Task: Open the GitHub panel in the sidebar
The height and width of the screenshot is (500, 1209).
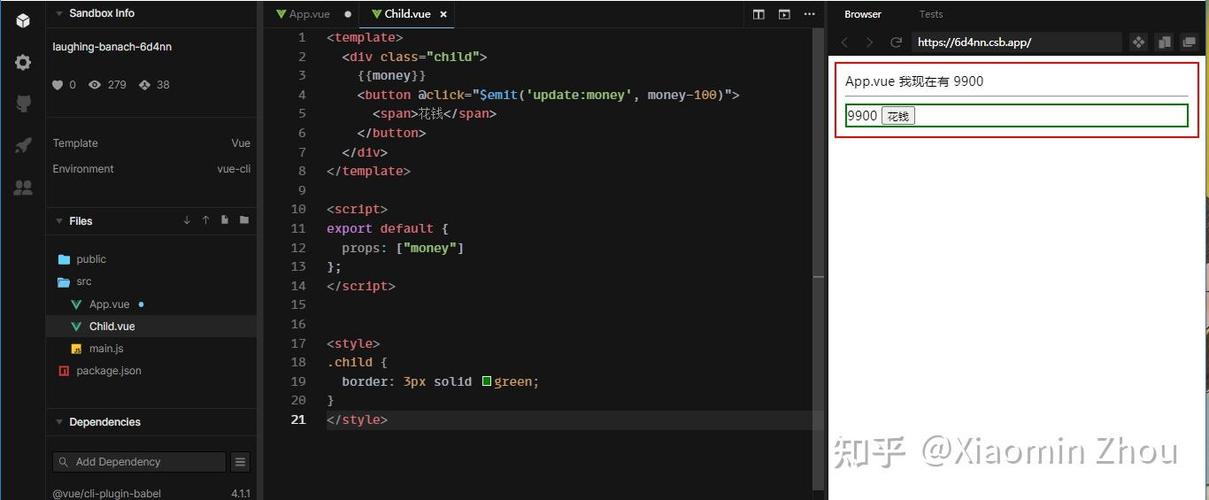Action: tap(23, 104)
